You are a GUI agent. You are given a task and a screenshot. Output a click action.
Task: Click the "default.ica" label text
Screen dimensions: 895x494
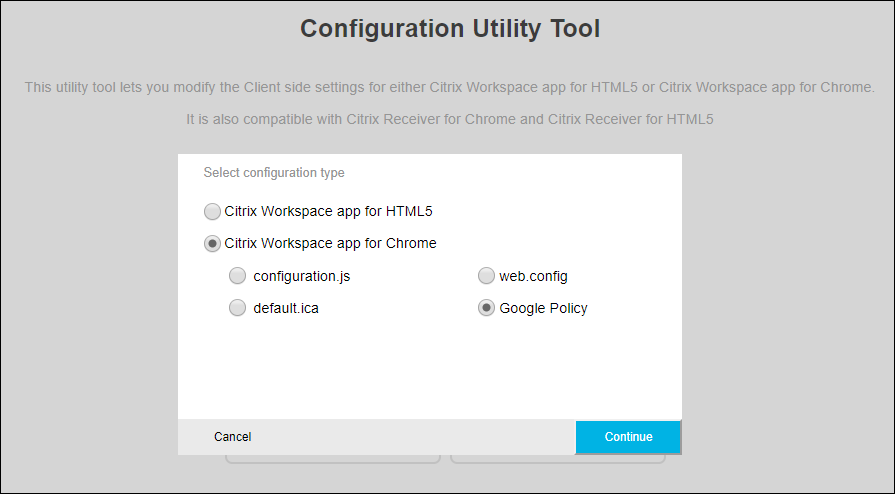point(286,308)
